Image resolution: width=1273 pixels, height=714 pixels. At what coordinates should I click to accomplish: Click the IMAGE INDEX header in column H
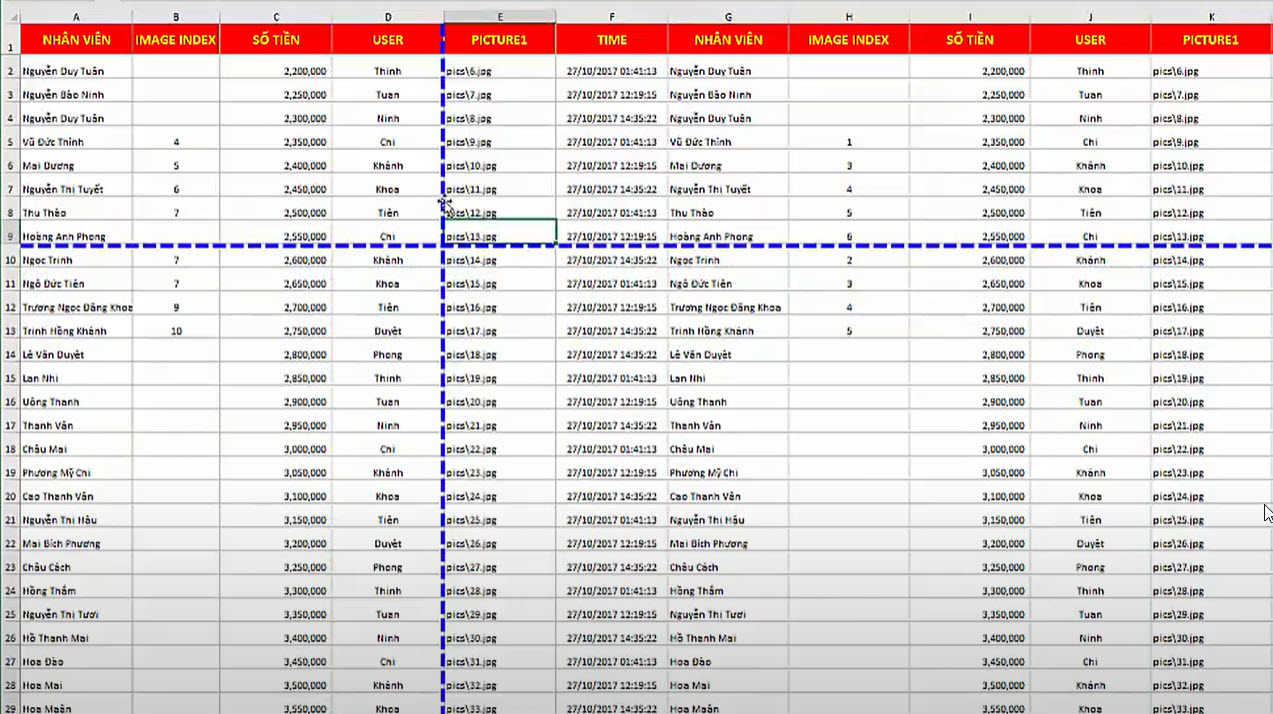tap(848, 40)
